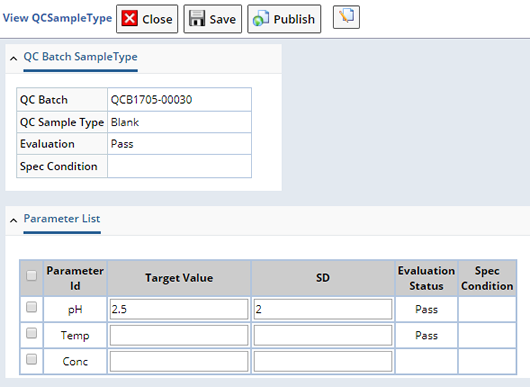Viewport: 530px width, 387px height.
Task: Click the Close button
Action: 147,19
